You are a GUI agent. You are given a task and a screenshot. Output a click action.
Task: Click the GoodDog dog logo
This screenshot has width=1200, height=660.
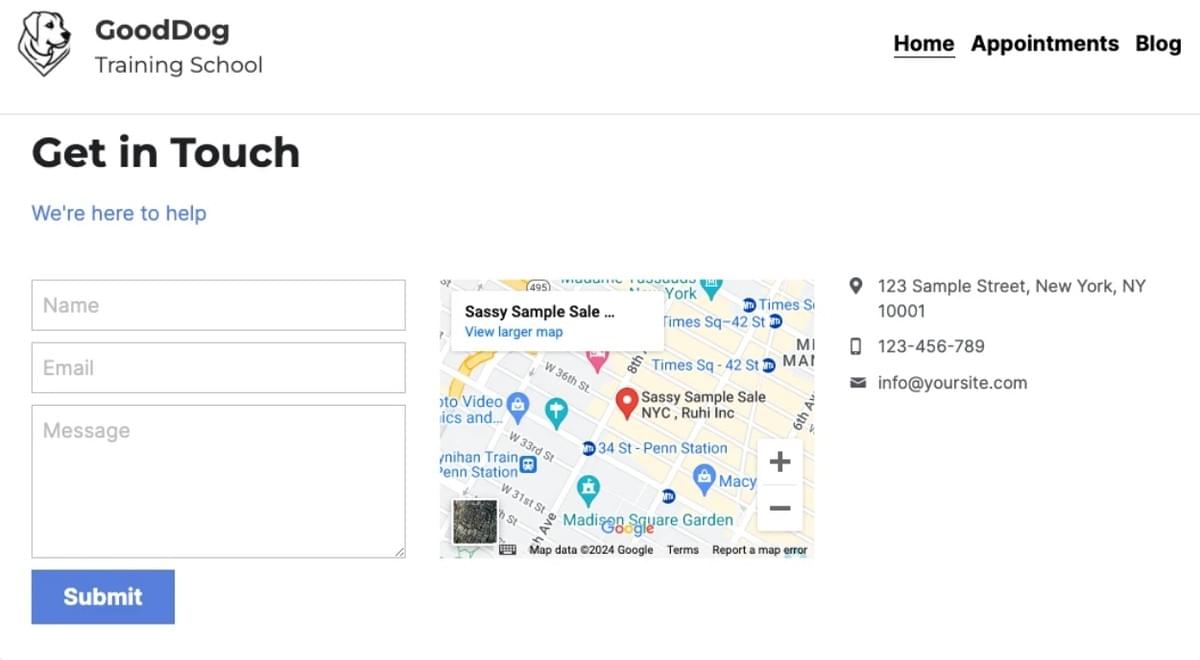[45, 43]
